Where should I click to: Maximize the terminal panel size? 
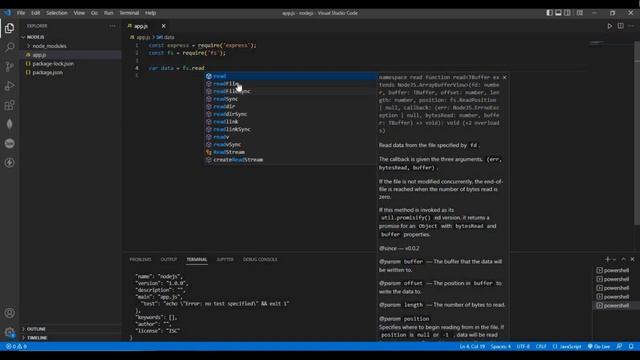623,259
